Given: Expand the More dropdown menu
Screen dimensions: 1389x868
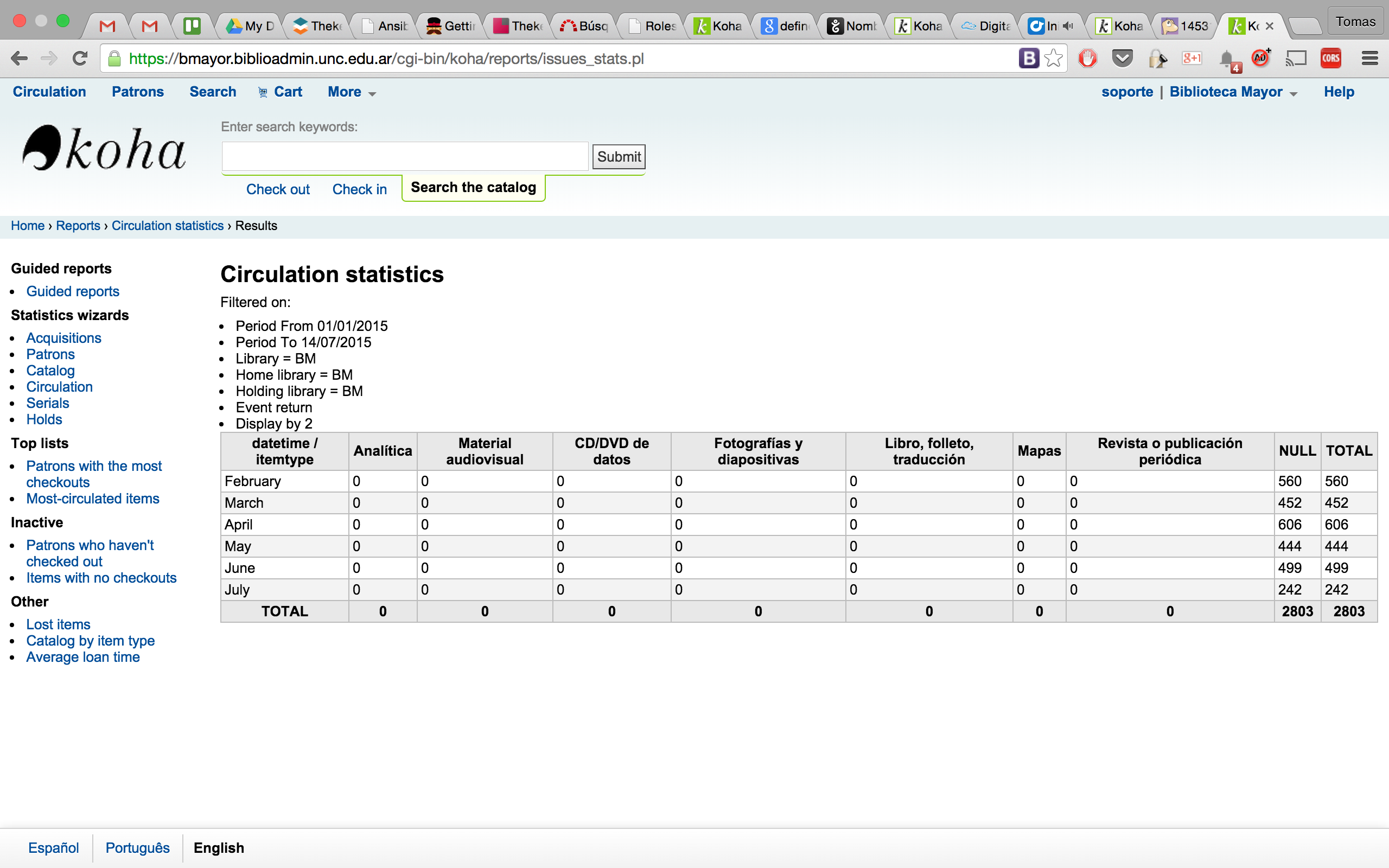Looking at the screenshot, I should [351, 92].
